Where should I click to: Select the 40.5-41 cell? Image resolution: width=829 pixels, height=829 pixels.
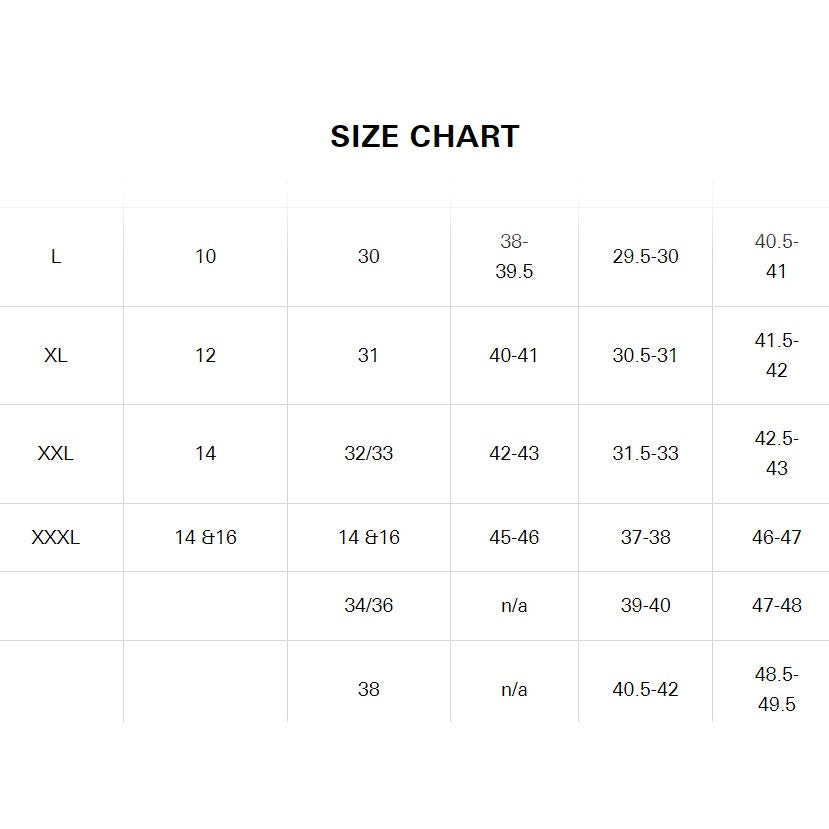coord(776,257)
